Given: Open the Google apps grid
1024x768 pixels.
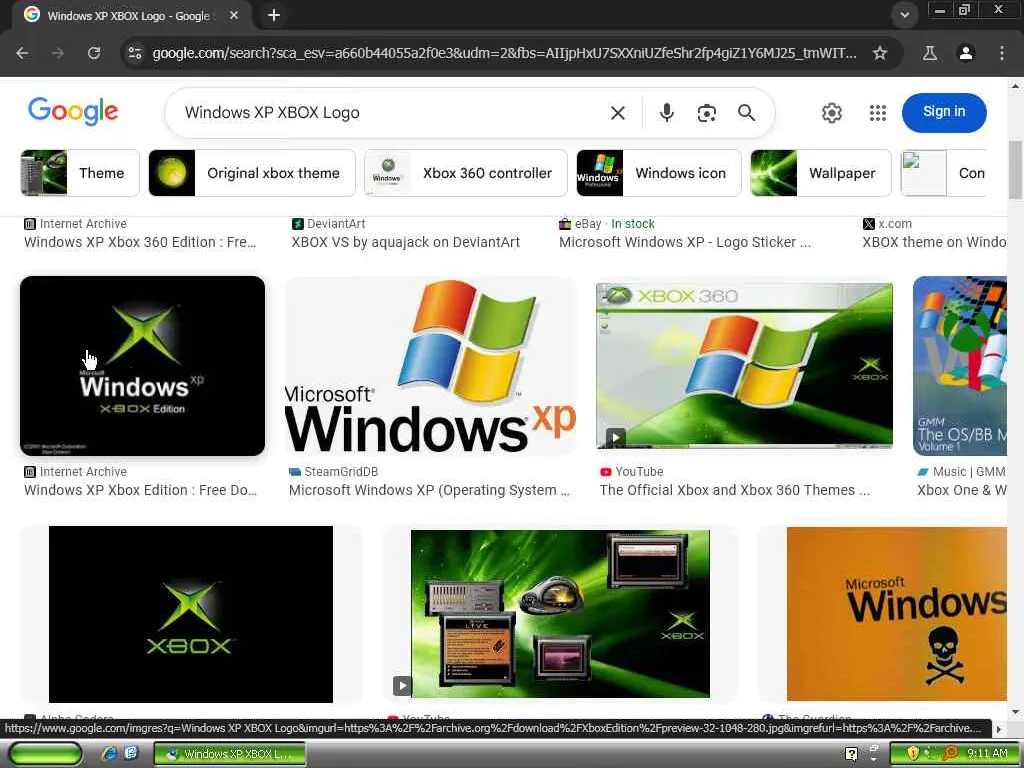Looking at the screenshot, I should coord(878,113).
